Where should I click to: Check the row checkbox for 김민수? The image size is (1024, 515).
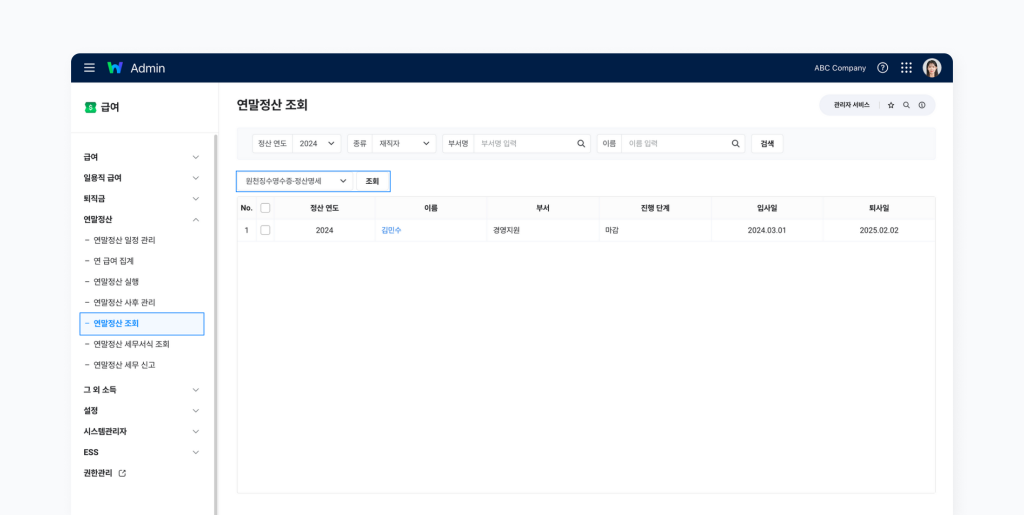click(265, 230)
